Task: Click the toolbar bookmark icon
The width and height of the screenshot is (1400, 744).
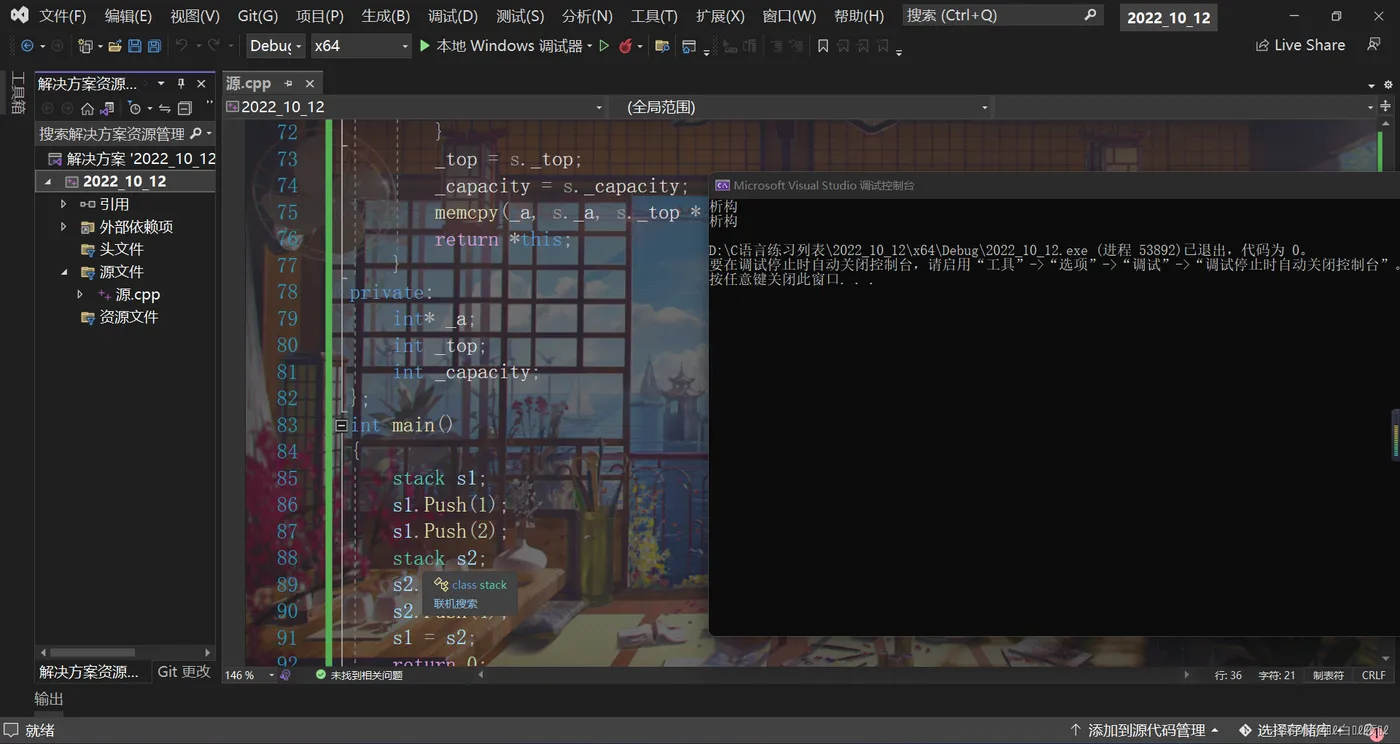Action: (823, 46)
